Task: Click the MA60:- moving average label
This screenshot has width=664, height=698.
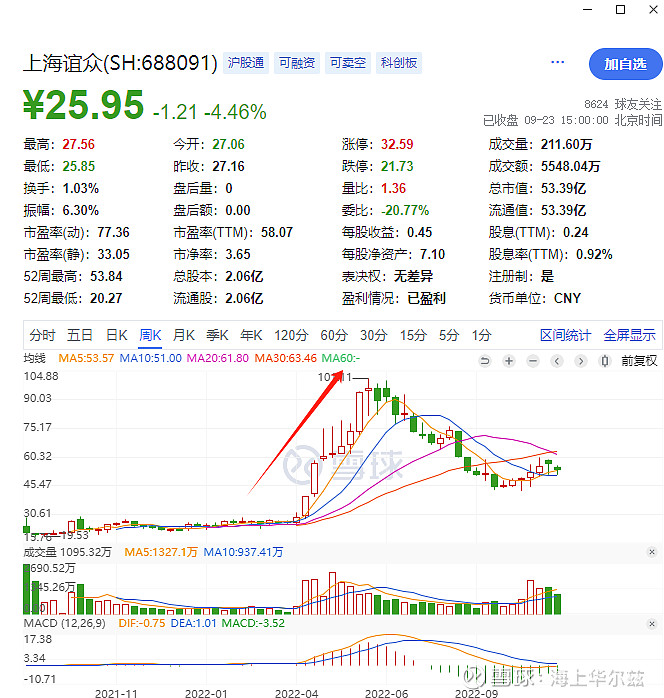Action: tap(341, 358)
